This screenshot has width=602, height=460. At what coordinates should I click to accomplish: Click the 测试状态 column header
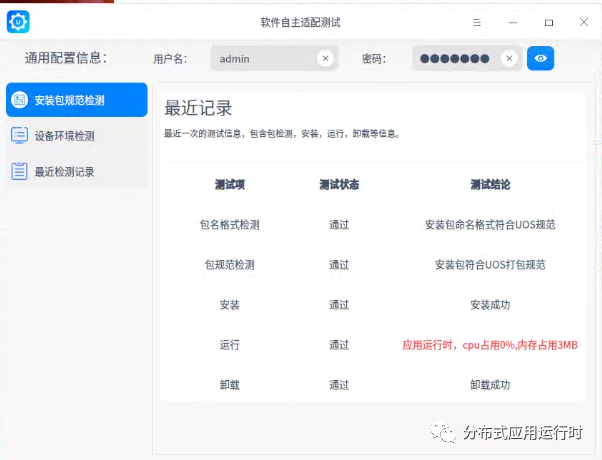(339, 185)
